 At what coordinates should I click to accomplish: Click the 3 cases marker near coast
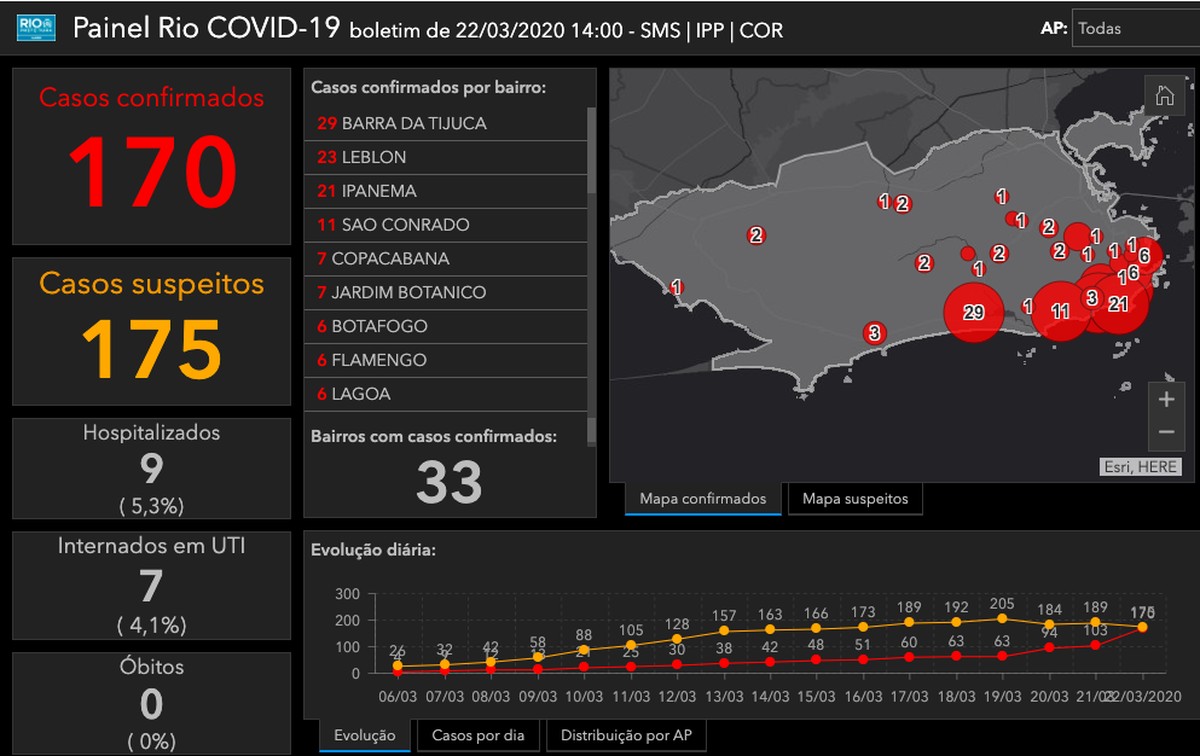pos(874,333)
